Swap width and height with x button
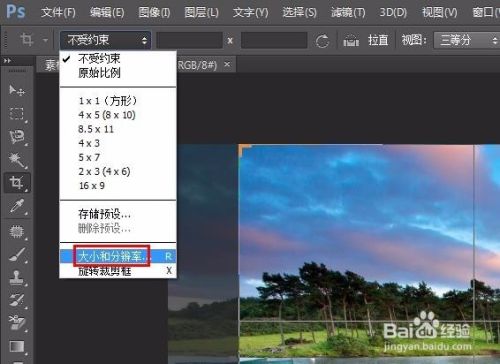Image resolution: width=500 pixels, height=364 pixels. click(x=230, y=41)
